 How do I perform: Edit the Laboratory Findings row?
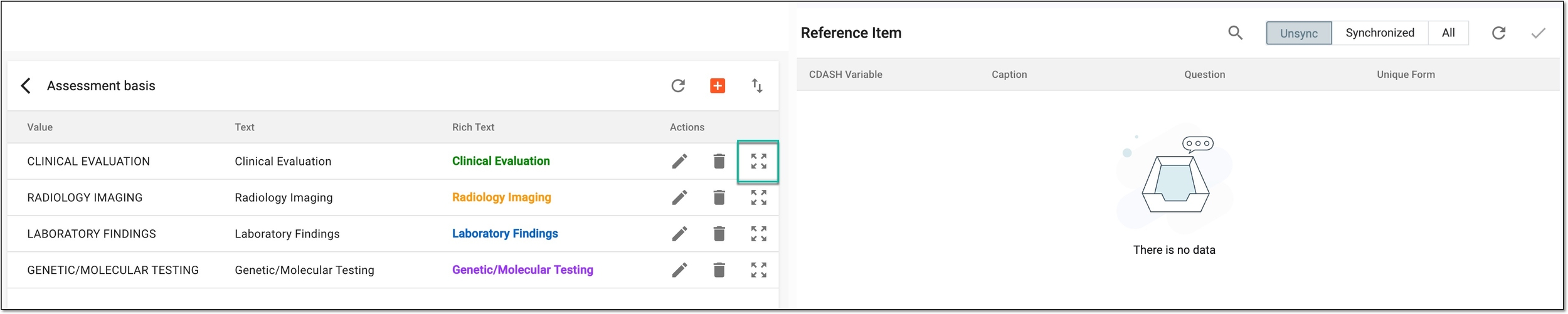679,234
